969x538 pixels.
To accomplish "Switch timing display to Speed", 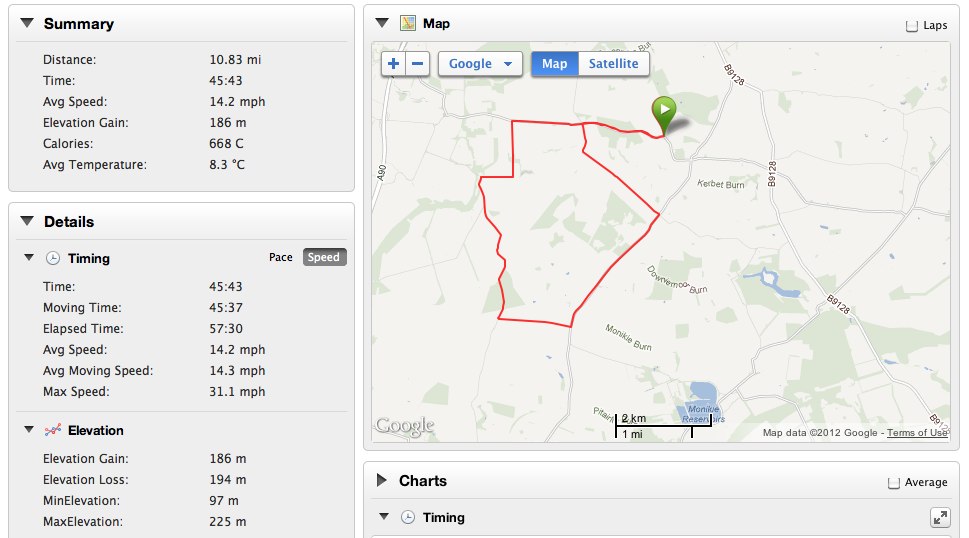I will tap(324, 257).
